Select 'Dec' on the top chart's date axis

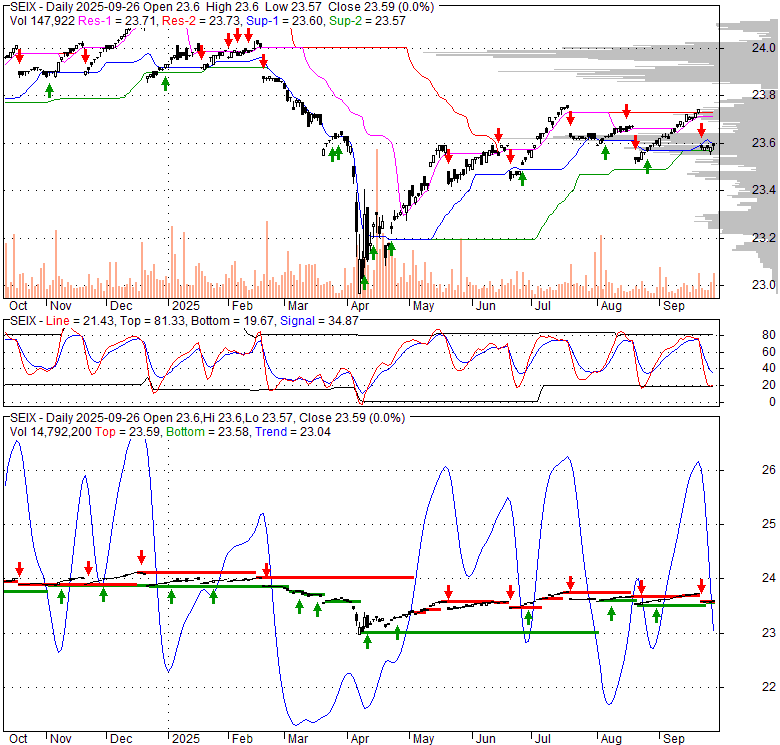(121, 305)
